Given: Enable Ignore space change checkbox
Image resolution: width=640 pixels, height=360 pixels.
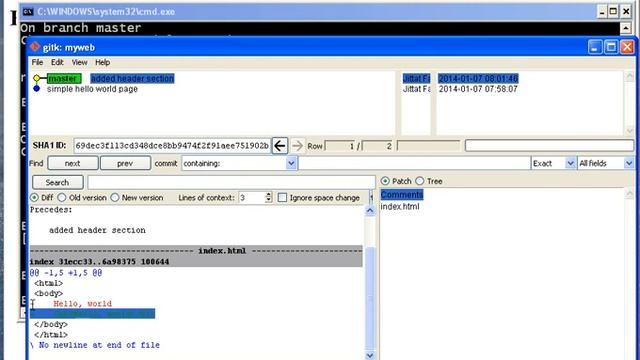Looking at the screenshot, I should [x=282, y=198].
